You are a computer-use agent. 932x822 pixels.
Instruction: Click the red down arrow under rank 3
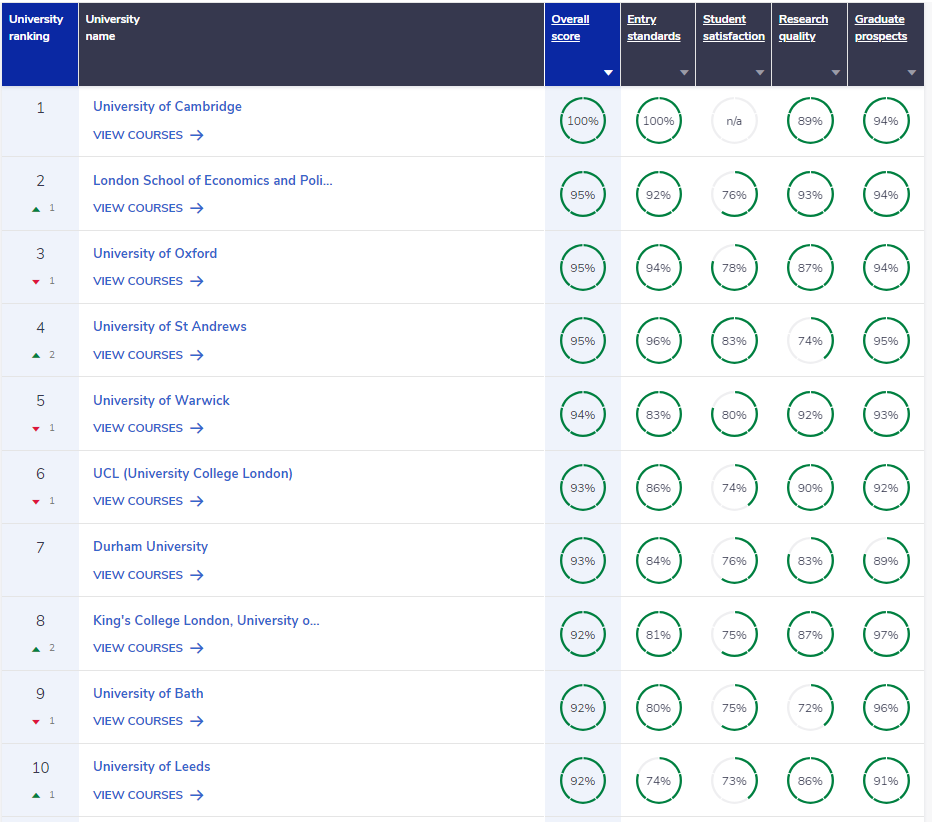coord(36,282)
